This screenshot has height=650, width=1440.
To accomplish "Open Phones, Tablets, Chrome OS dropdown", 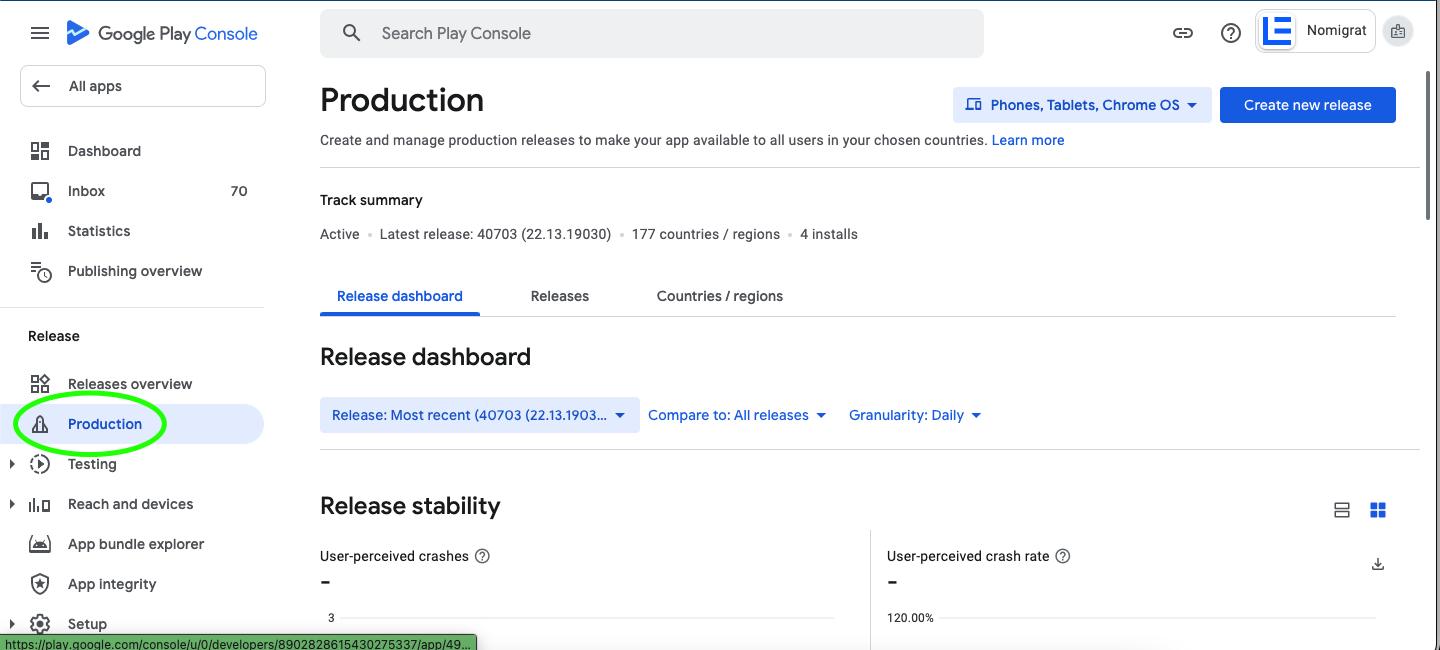I will click(x=1082, y=105).
